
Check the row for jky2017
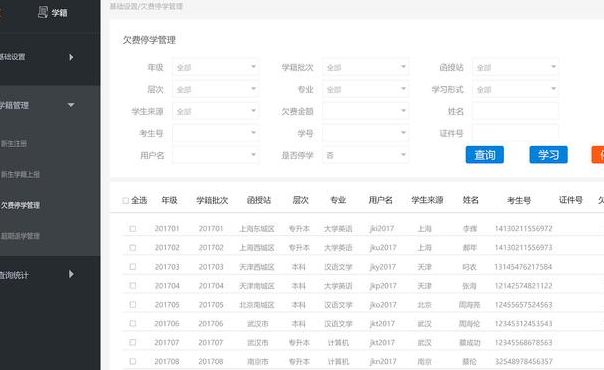coord(133,266)
